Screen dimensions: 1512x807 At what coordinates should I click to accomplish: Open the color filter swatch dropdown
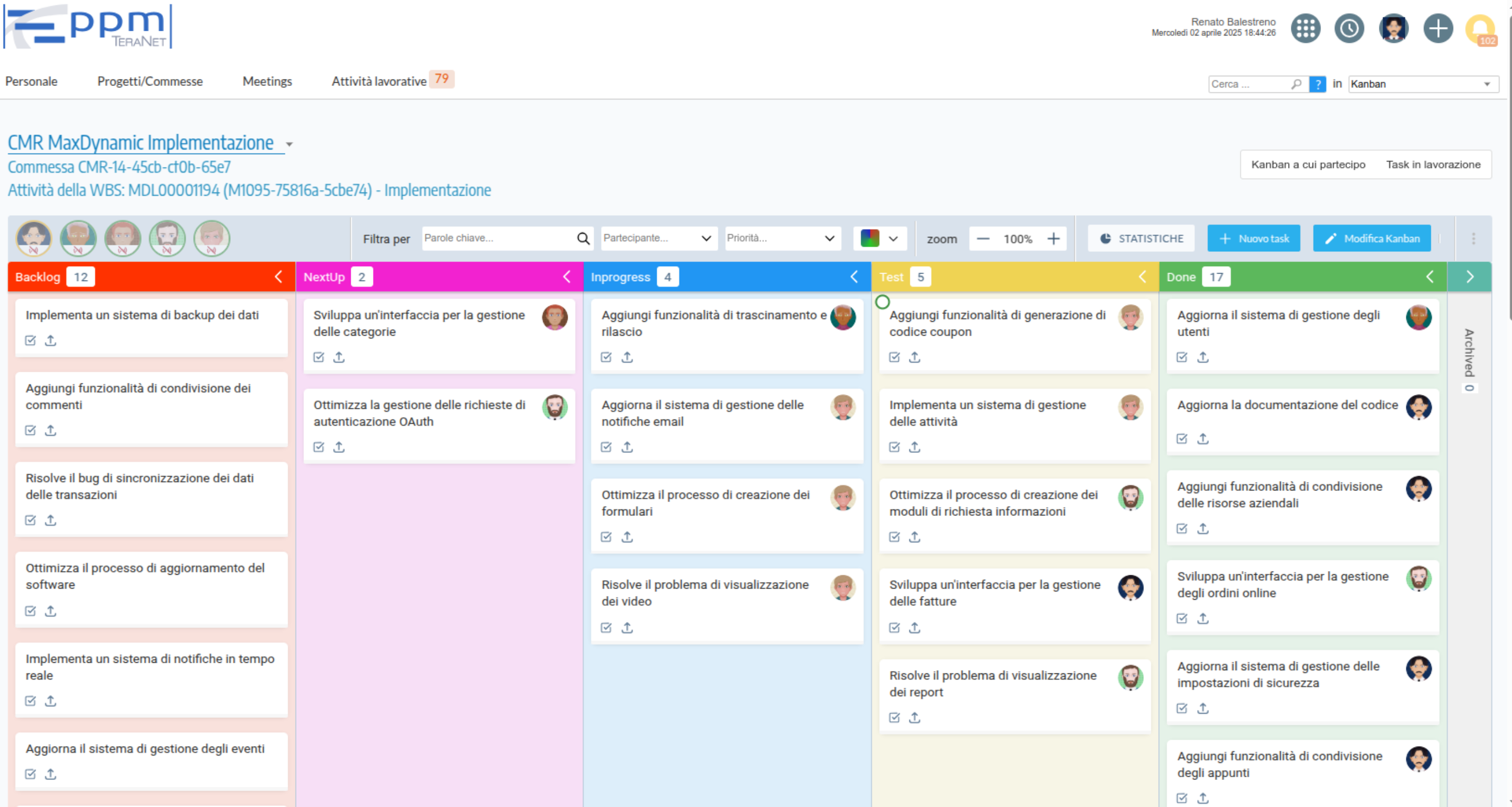[x=879, y=238]
